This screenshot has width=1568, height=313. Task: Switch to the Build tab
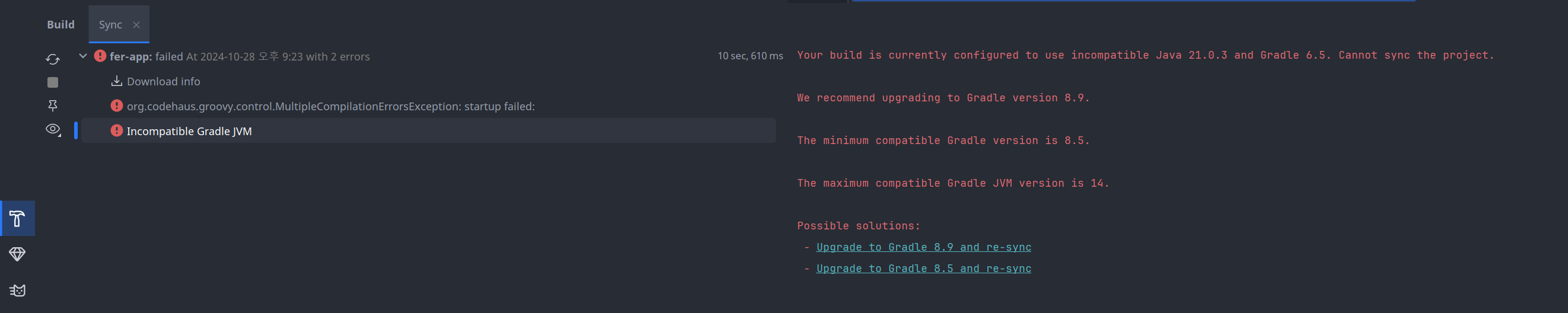(x=61, y=24)
